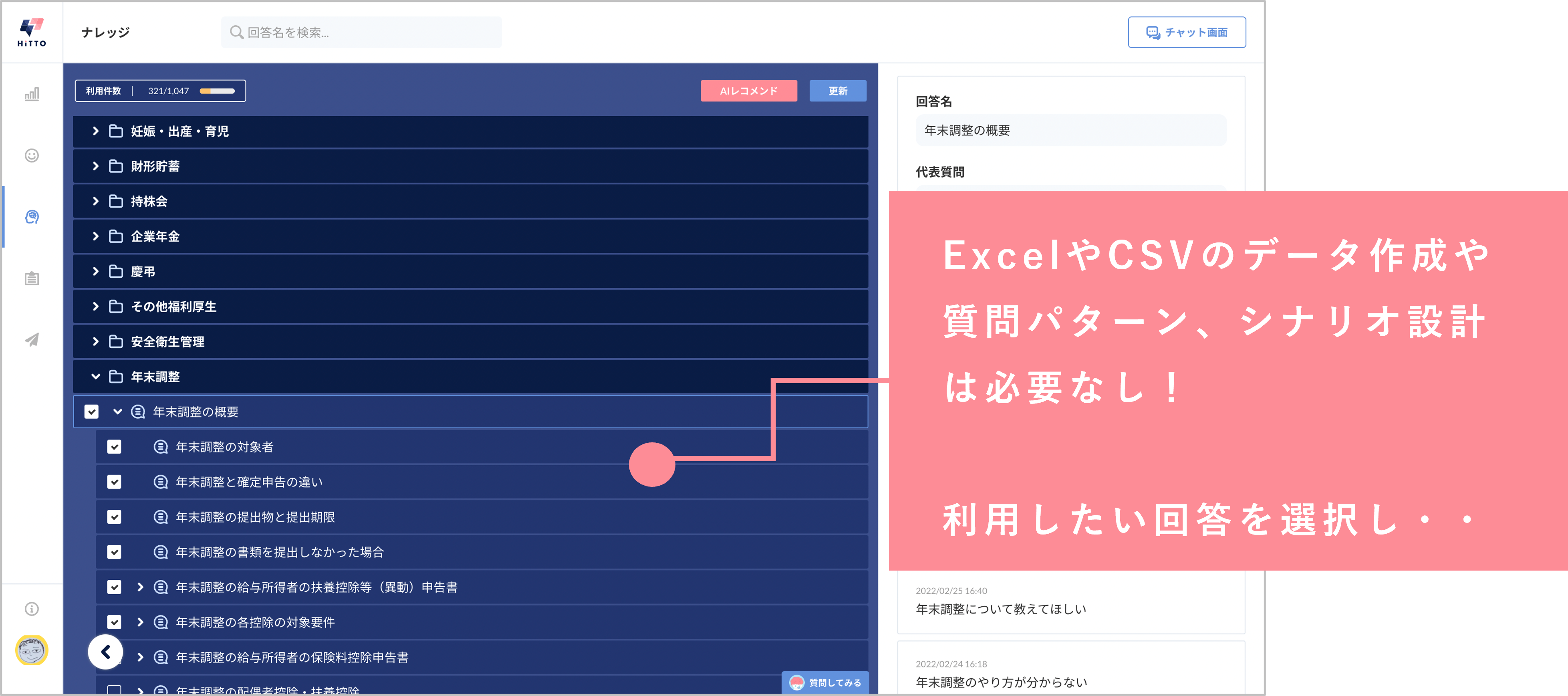Toggle the 年末調整の対象者 checkbox
Image resolution: width=1568 pixels, height=696 pixels.
[115, 446]
